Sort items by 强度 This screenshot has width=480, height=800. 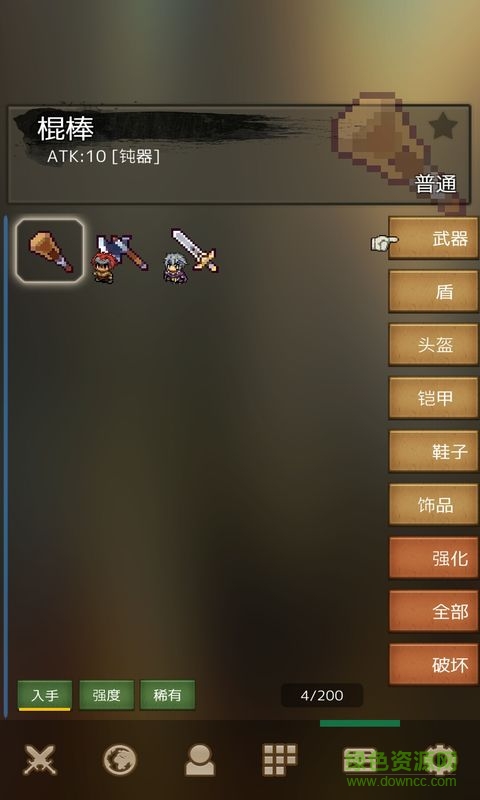(107, 695)
